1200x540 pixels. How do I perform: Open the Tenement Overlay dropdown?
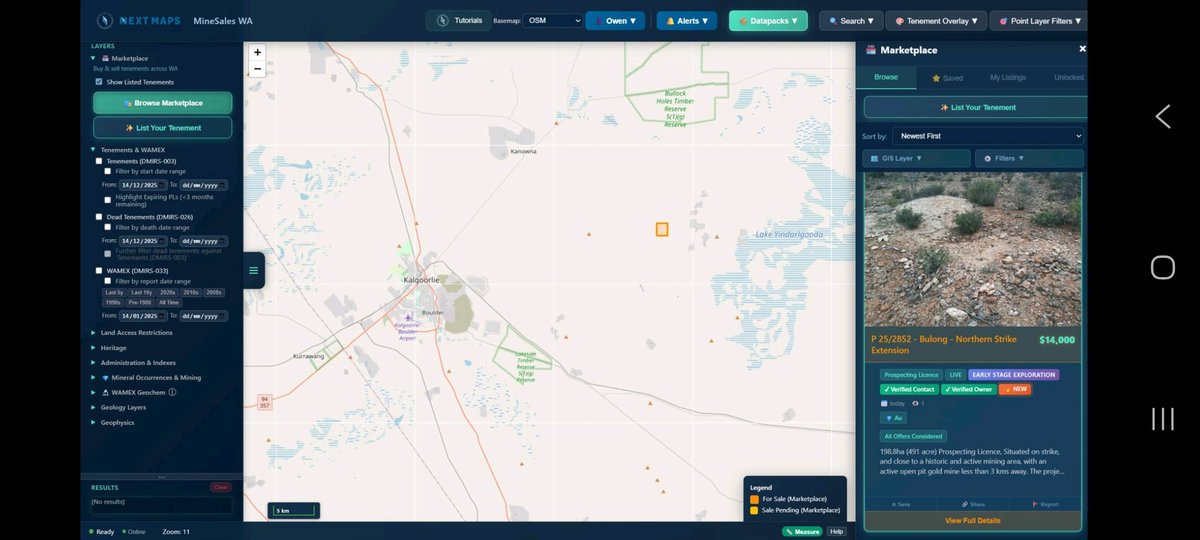pyautogui.click(x=937, y=20)
